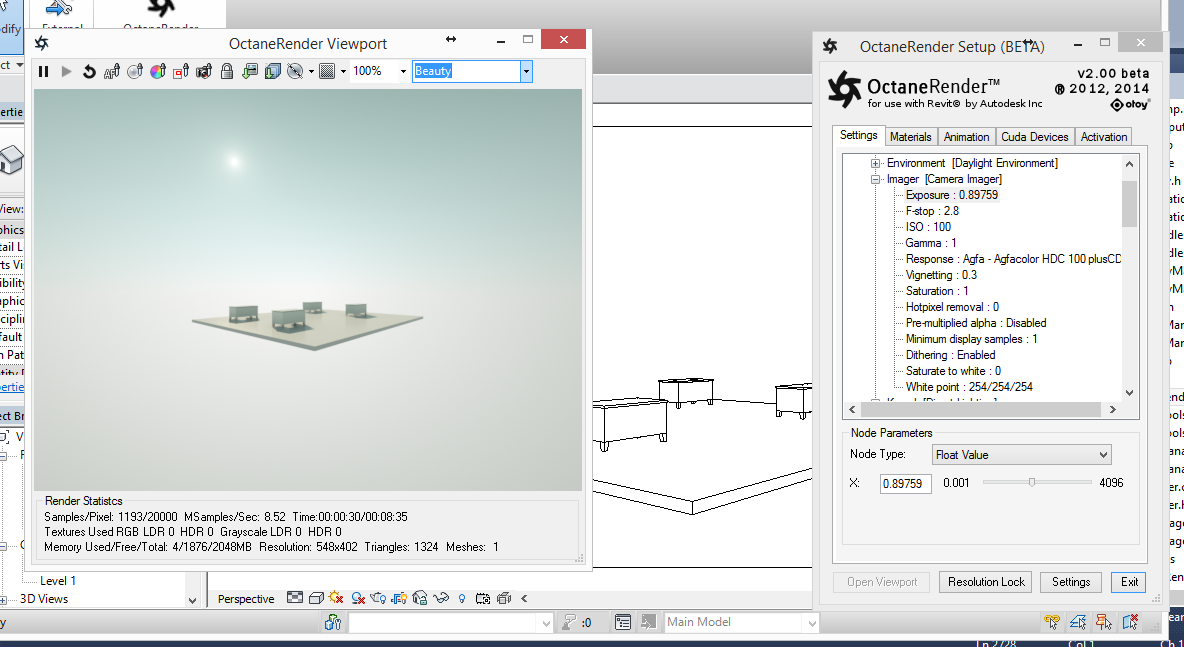Select the Saturate to white : 0 row
The image size is (1184, 647).
pyautogui.click(x=953, y=371)
